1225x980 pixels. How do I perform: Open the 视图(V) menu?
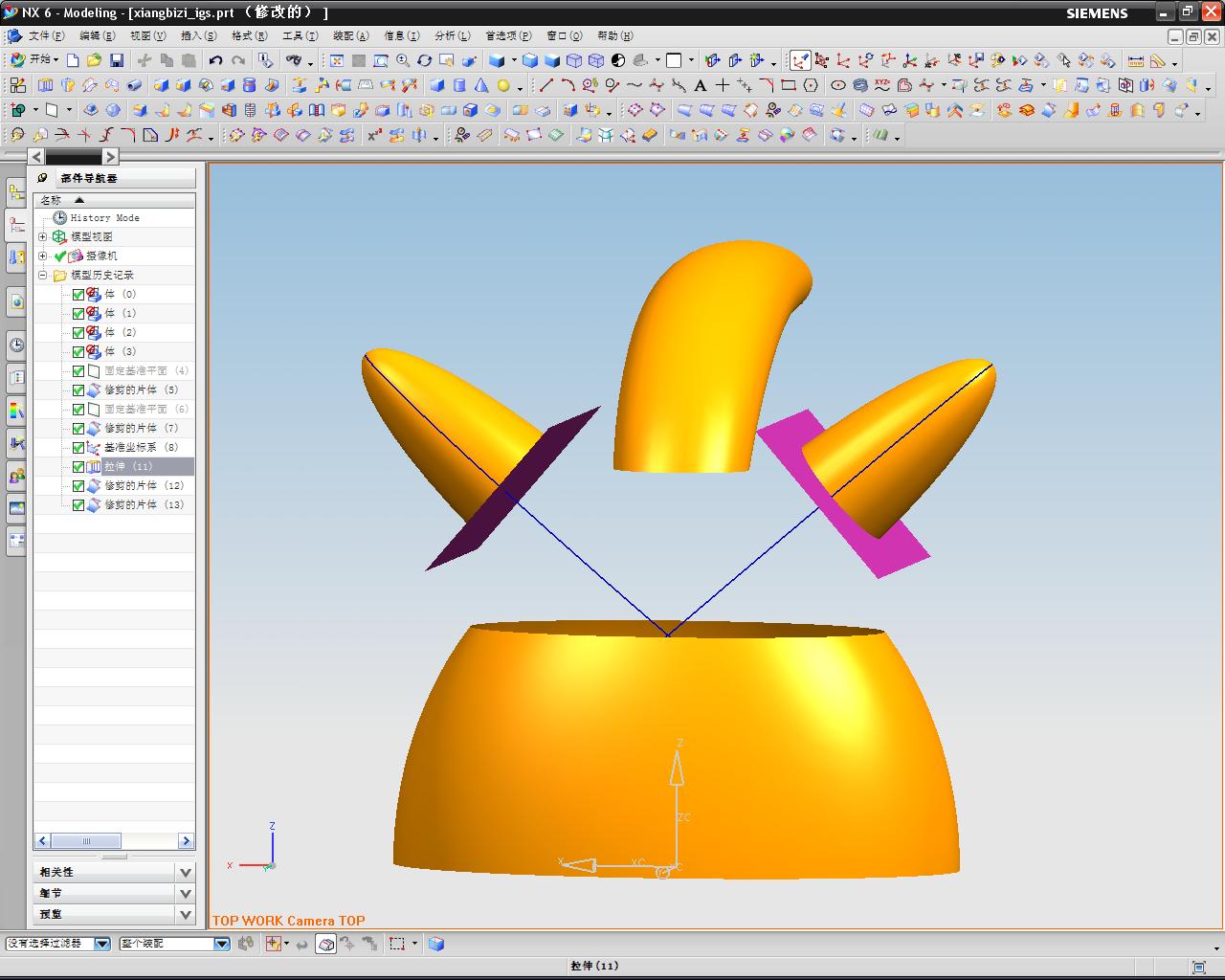click(147, 35)
